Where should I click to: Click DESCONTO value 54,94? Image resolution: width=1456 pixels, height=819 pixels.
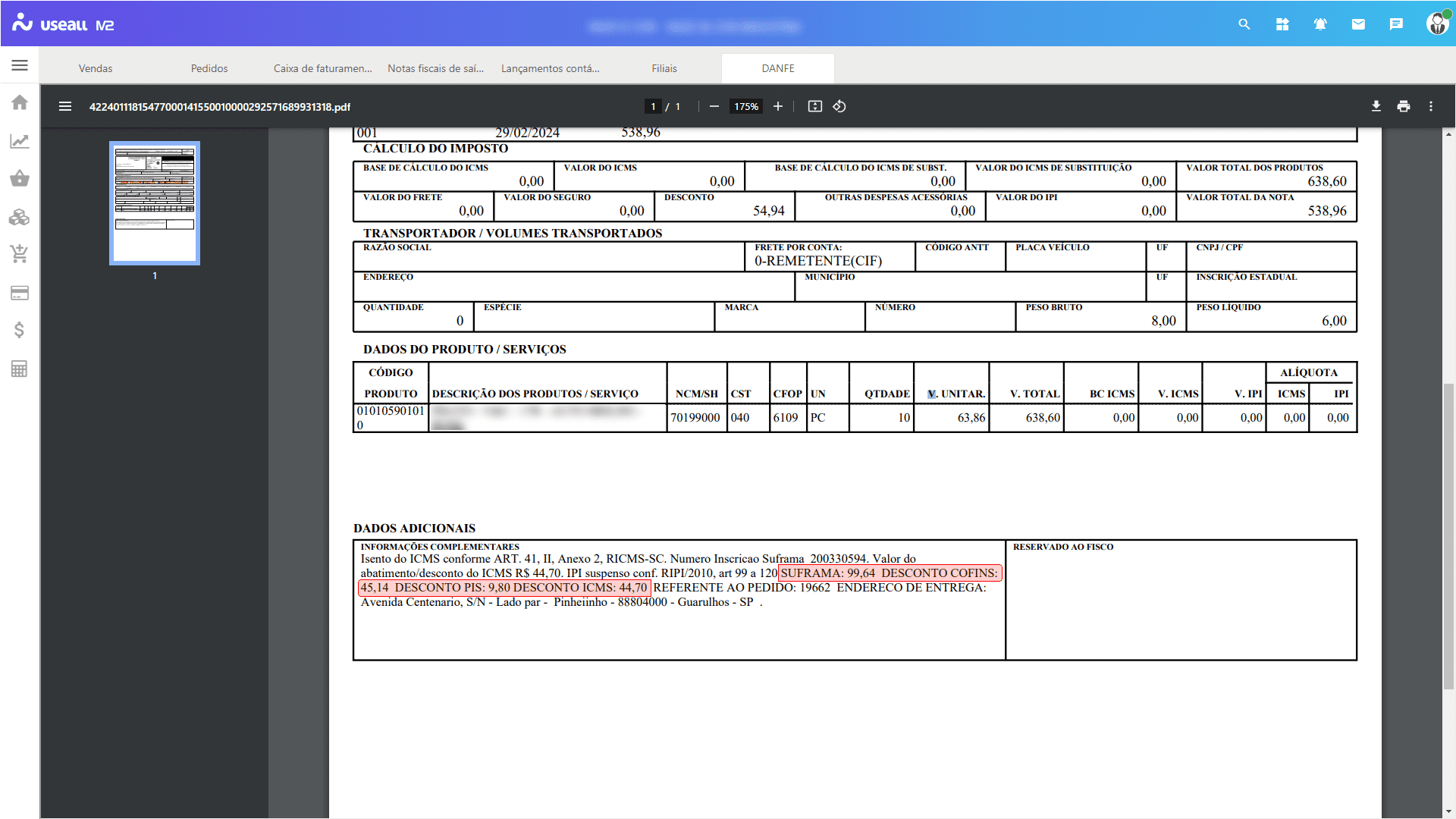point(768,211)
